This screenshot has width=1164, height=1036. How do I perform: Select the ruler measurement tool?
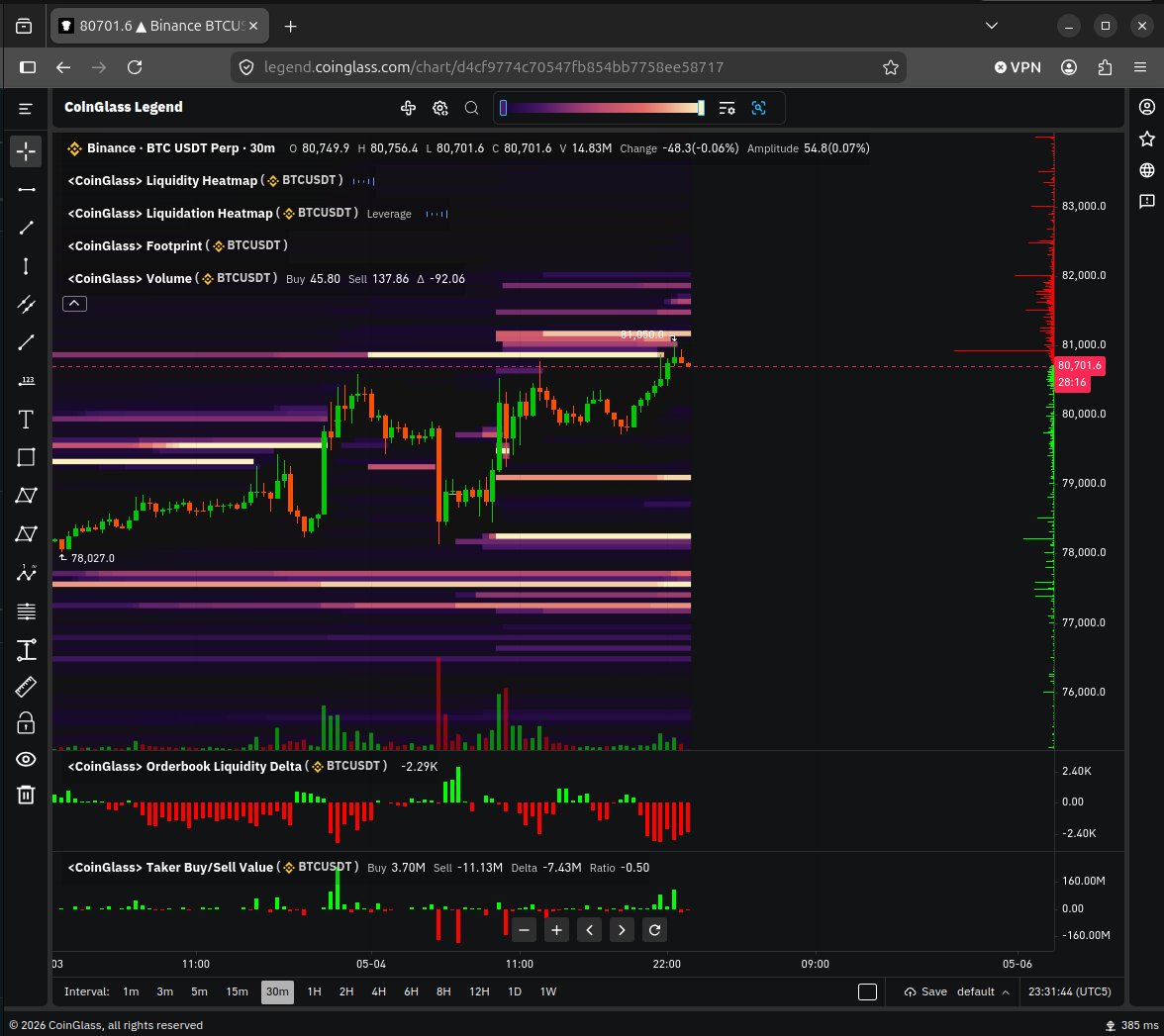coord(26,687)
